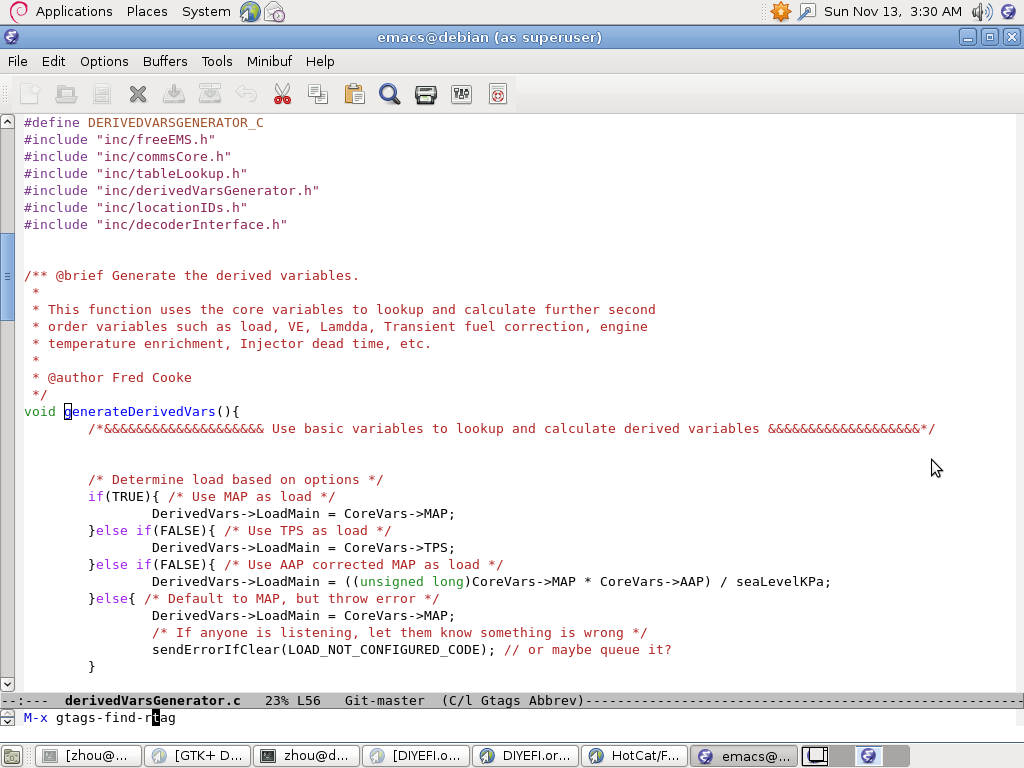The width and height of the screenshot is (1024, 768).
Task: Click the Git-master mode line indicator
Action: (384, 701)
